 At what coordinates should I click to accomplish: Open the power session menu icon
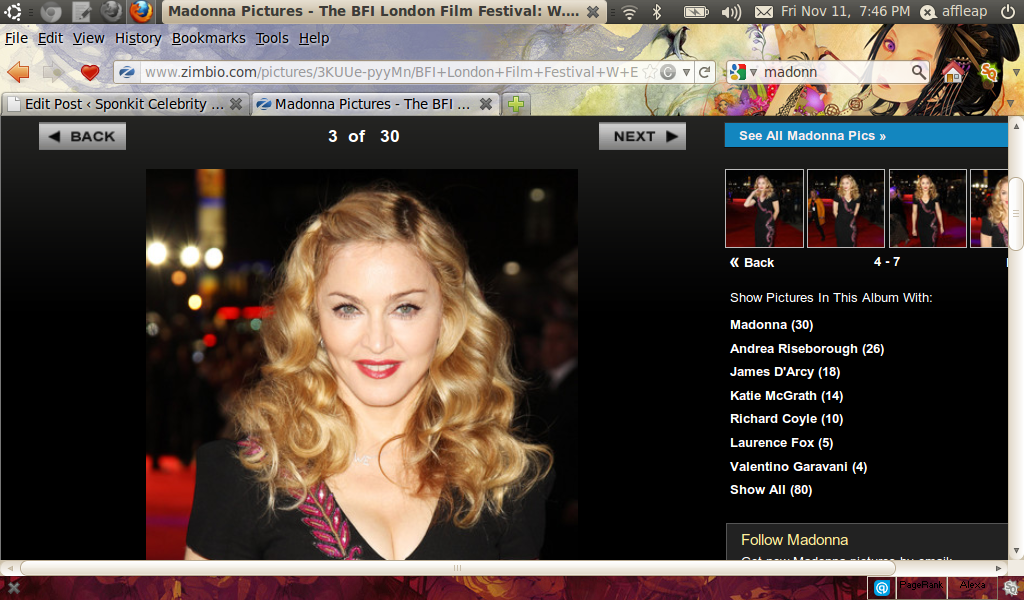(1008, 11)
